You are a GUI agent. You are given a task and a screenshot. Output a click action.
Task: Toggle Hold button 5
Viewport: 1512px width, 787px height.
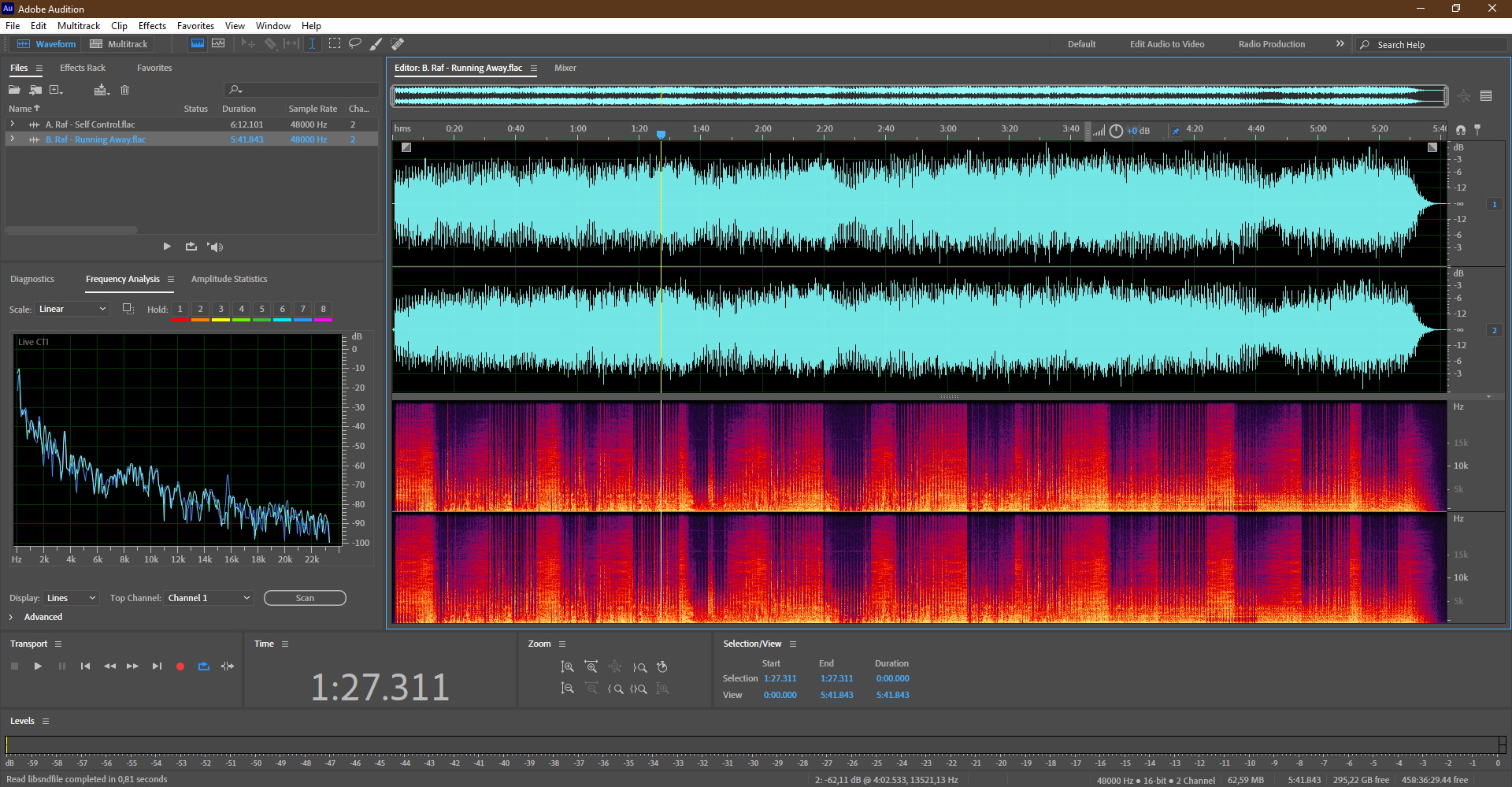click(262, 309)
